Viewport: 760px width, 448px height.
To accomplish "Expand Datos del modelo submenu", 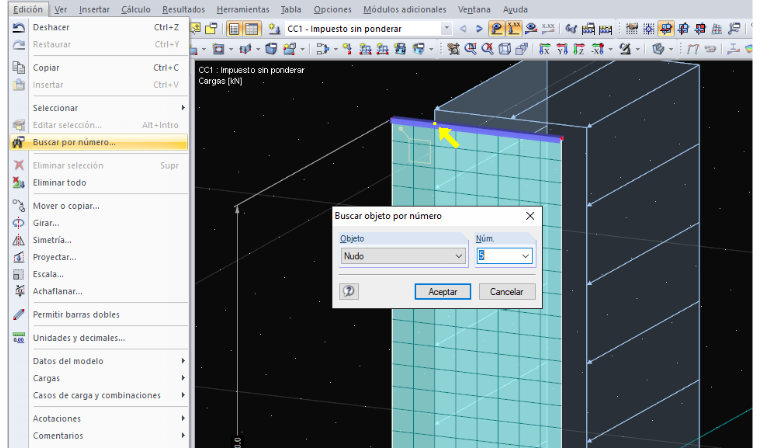I will (98, 361).
